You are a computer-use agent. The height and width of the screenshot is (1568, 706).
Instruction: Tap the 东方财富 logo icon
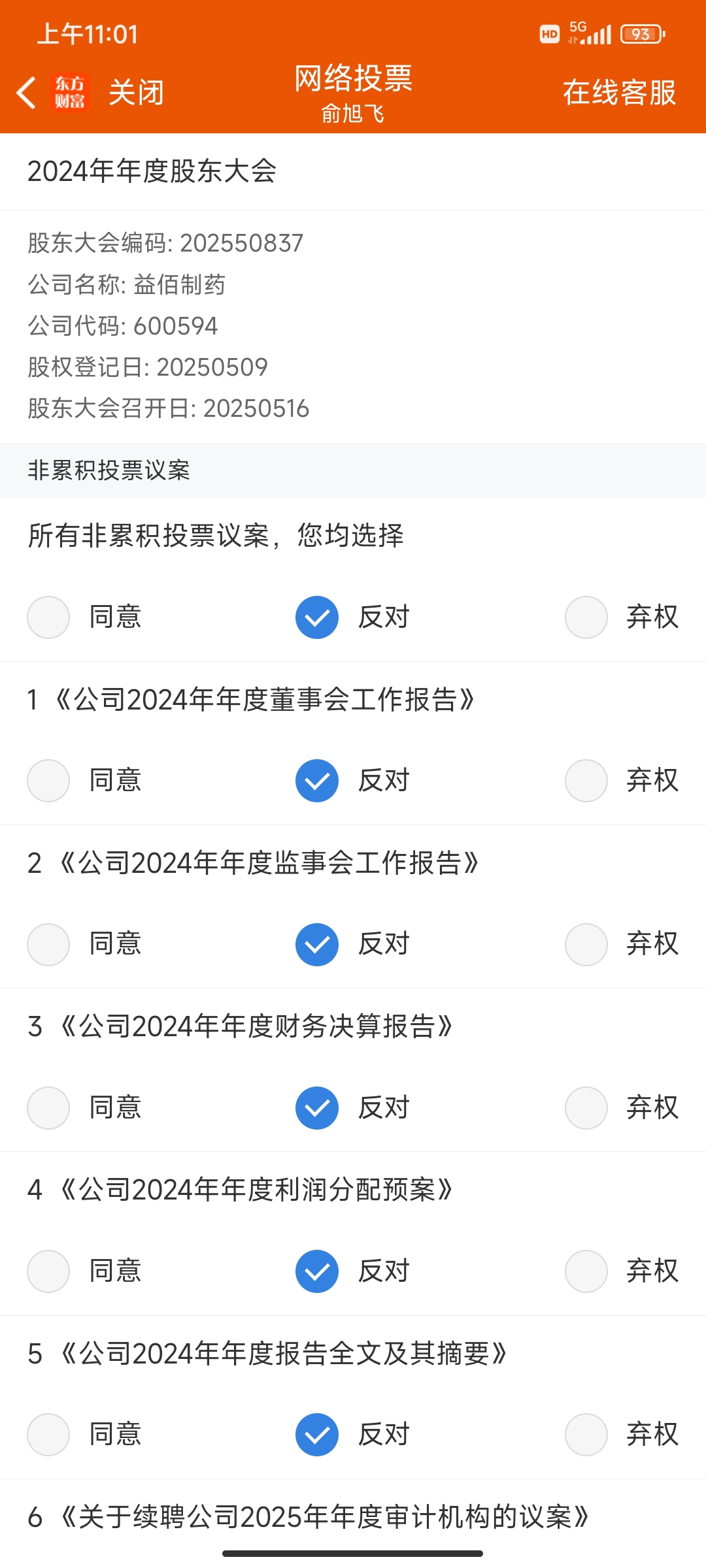coord(69,92)
